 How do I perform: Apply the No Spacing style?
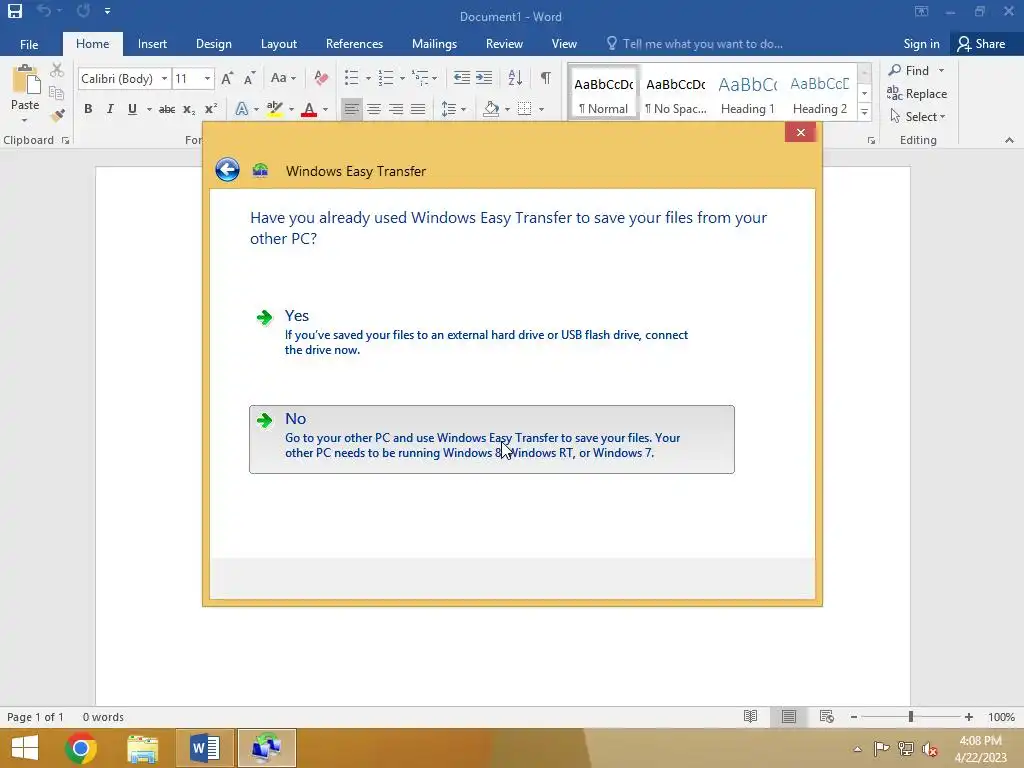click(x=676, y=93)
